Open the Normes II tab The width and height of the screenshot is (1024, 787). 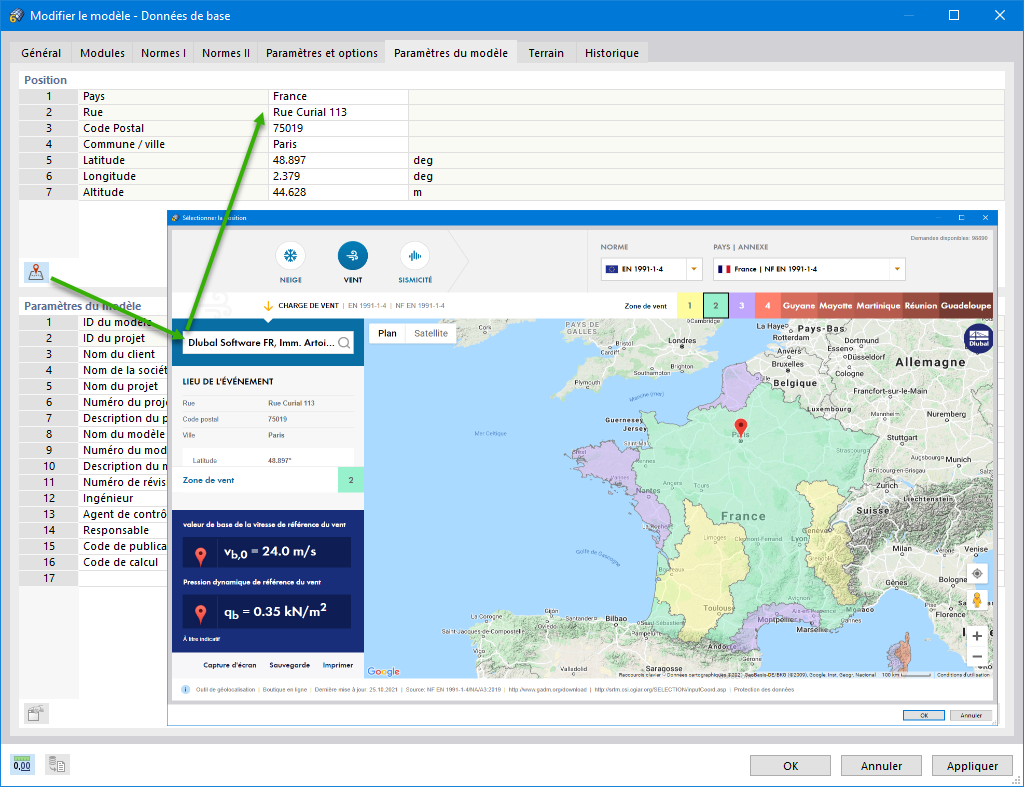[x=226, y=53]
